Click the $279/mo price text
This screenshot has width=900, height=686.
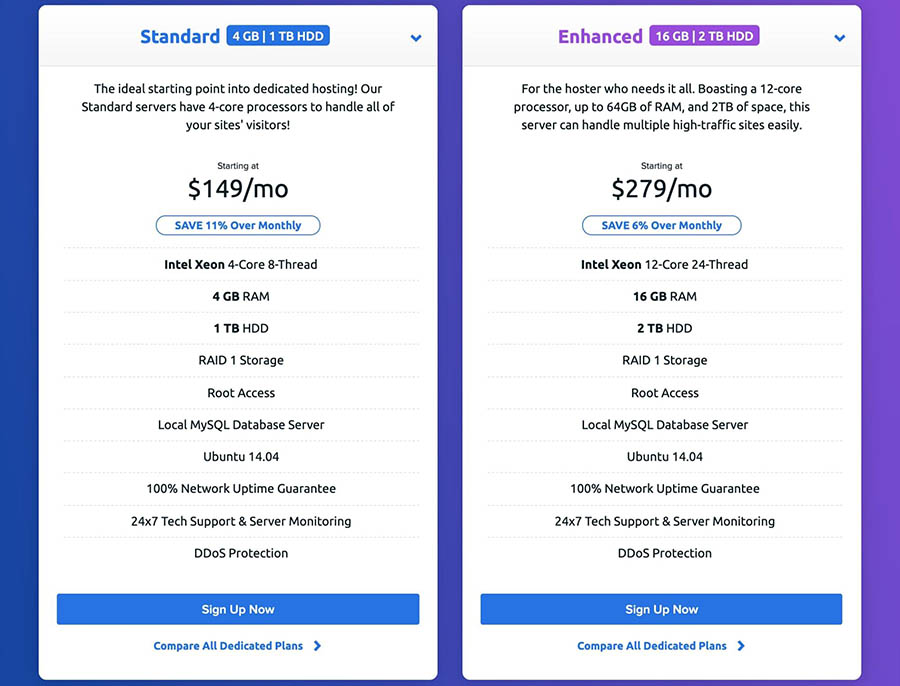point(661,188)
